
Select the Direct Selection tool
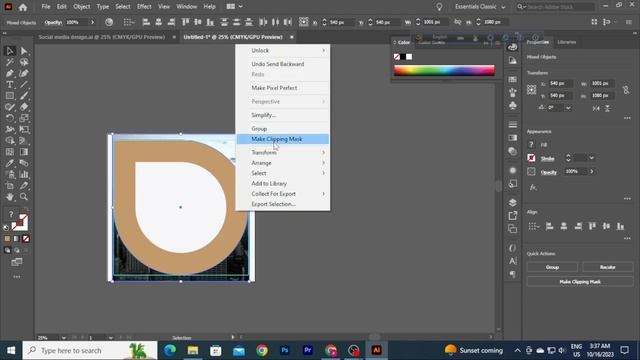pyautogui.click(x=24, y=51)
